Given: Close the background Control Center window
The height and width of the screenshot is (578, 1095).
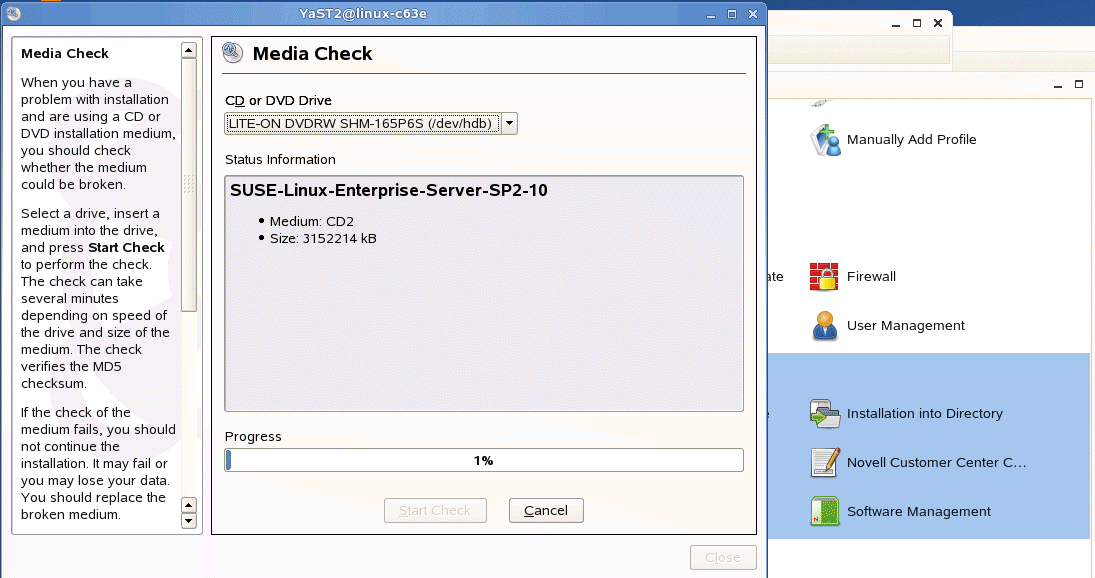Looking at the screenshot, I should (x=938, y=23).
